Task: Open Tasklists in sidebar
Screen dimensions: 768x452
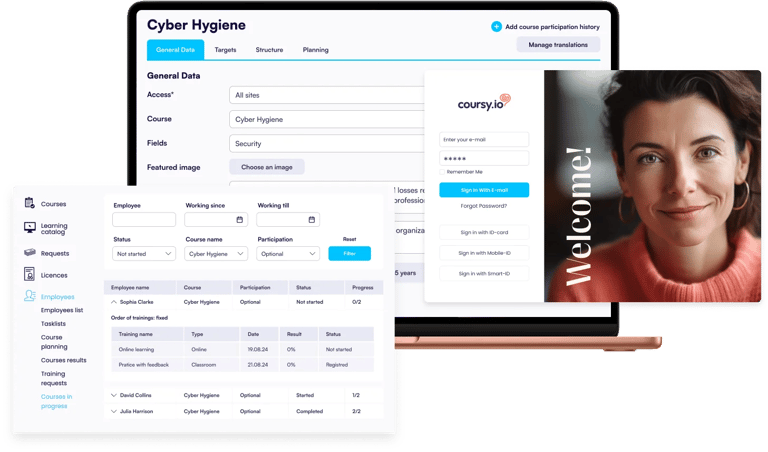Action: (53, 324)
